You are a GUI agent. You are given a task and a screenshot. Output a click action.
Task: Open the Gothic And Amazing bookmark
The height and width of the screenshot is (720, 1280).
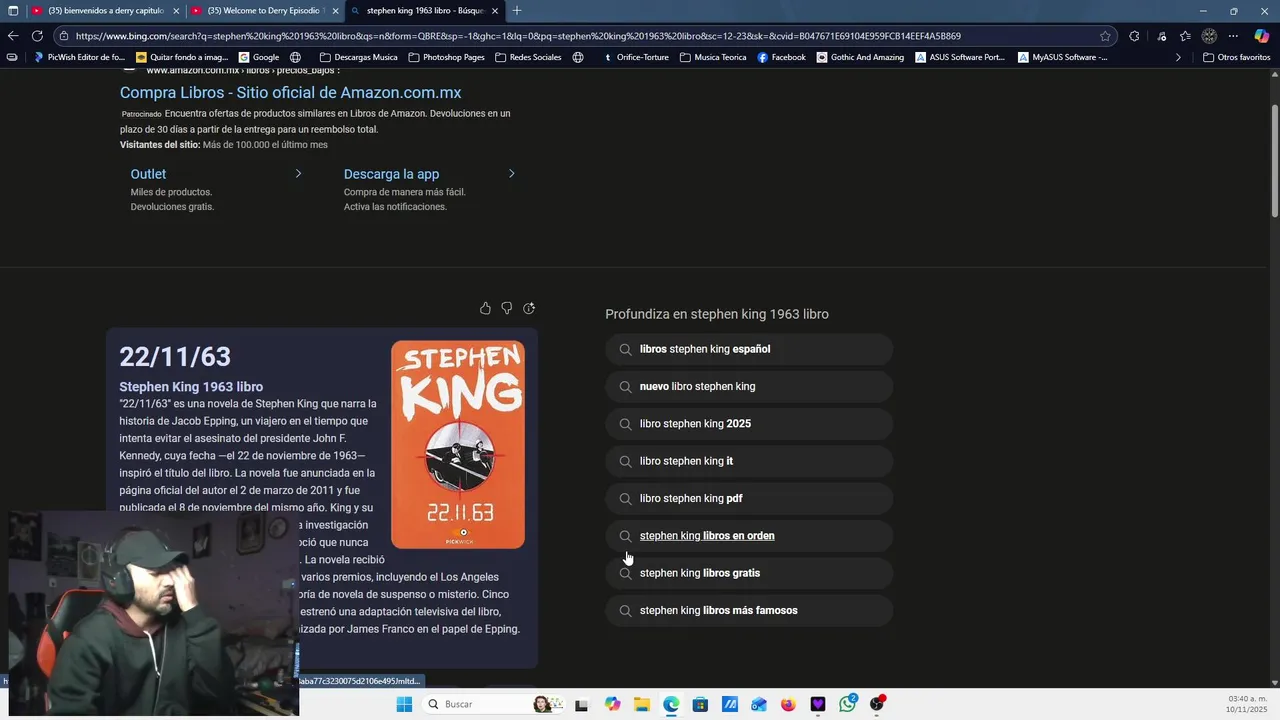coord(860,57)
